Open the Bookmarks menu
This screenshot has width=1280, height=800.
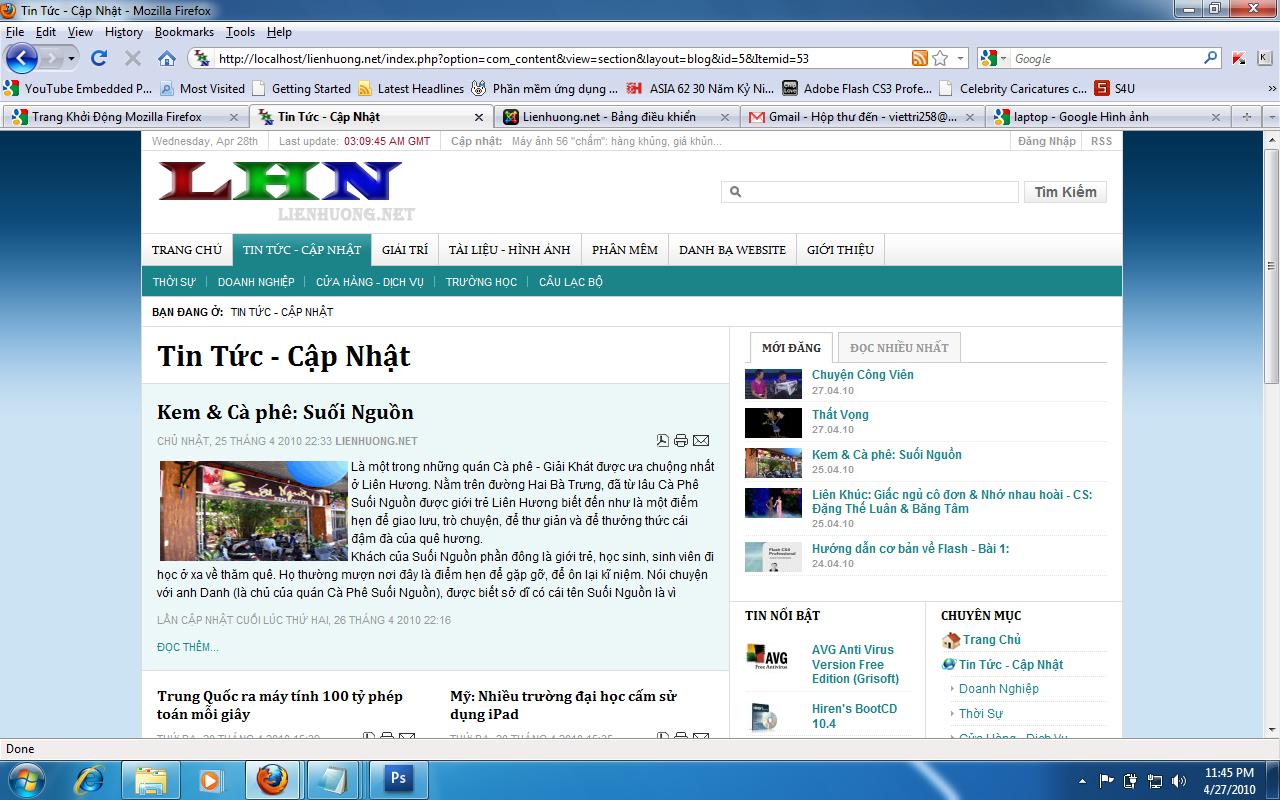pyautogui.click(x=184, y=32)
